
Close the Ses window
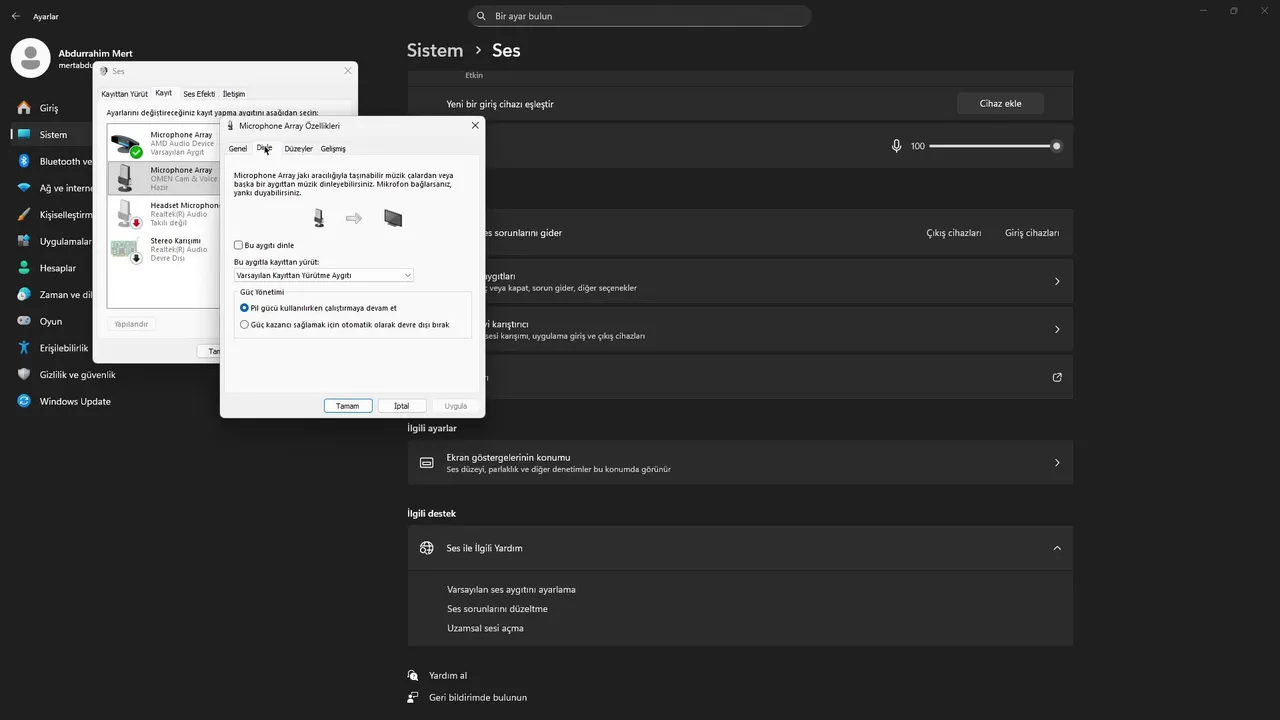click(348, 71)
